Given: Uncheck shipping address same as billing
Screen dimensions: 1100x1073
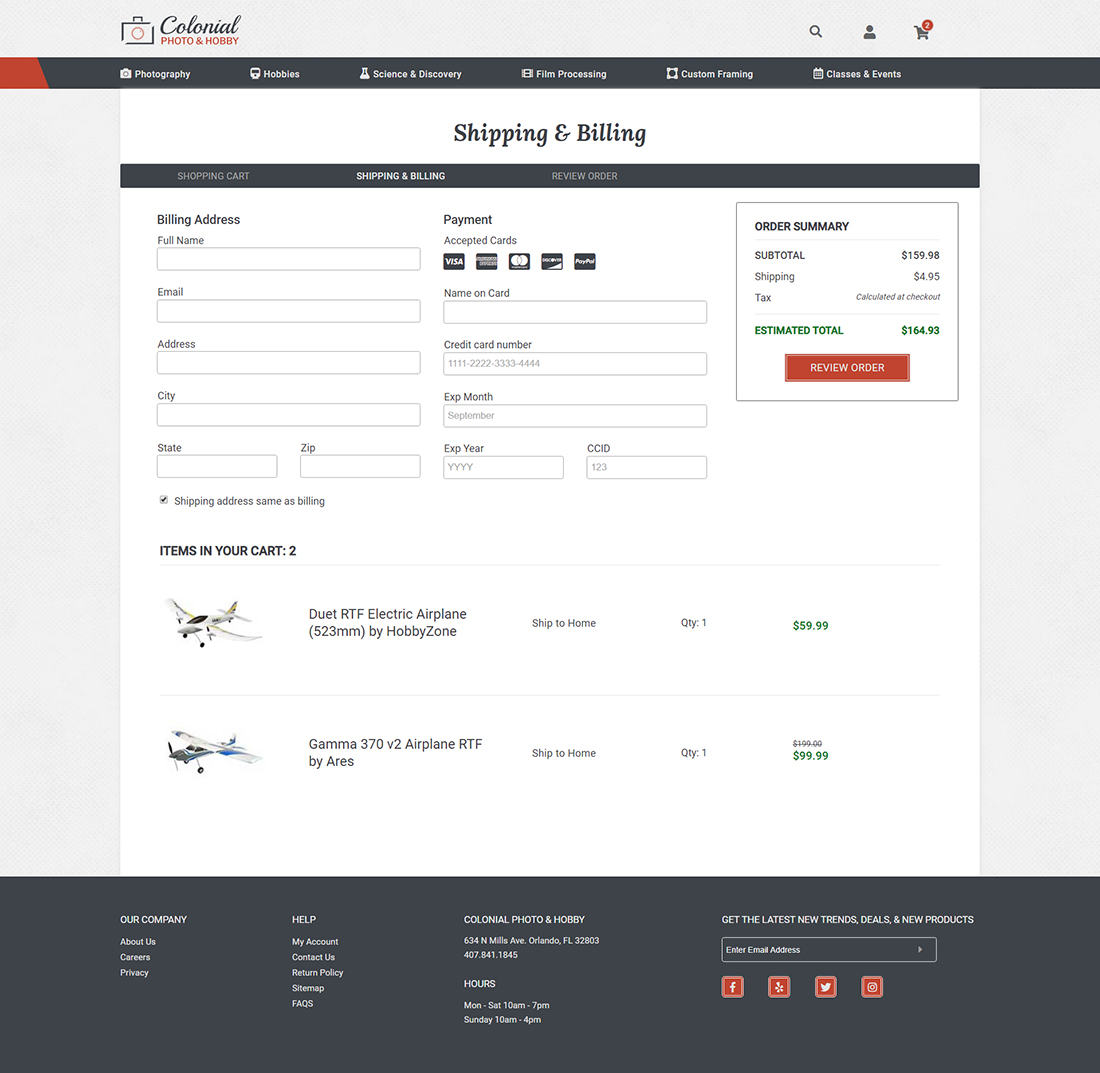Looking at the screenshot, I should (163, 499).
